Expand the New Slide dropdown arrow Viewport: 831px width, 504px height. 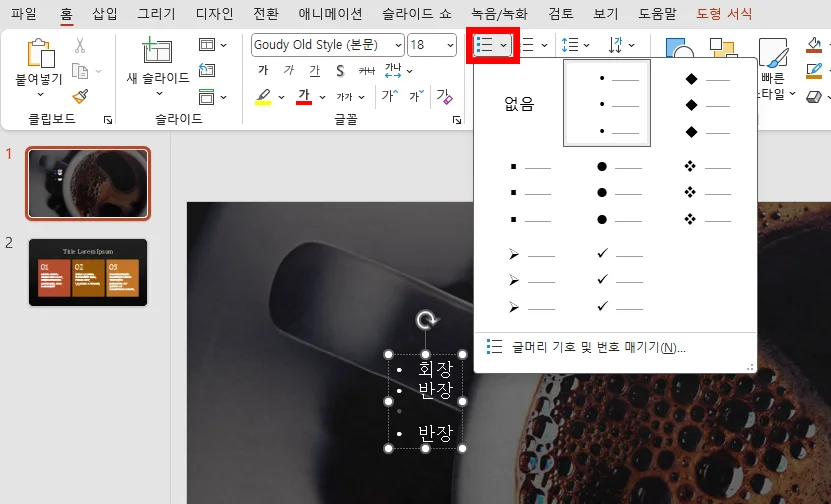point(159,94)
